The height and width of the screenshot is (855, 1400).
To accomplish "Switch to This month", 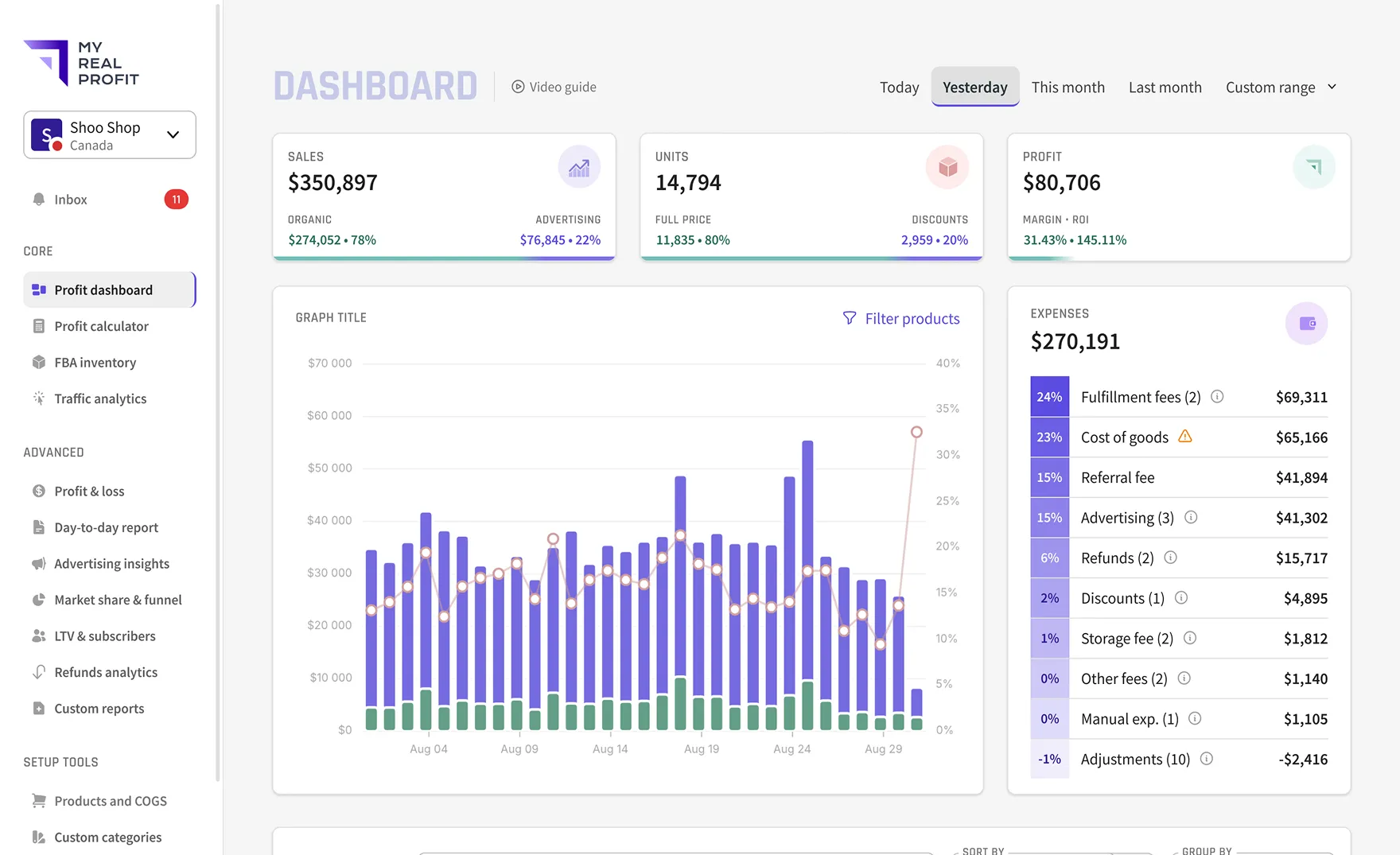I will pos(1068,87).
